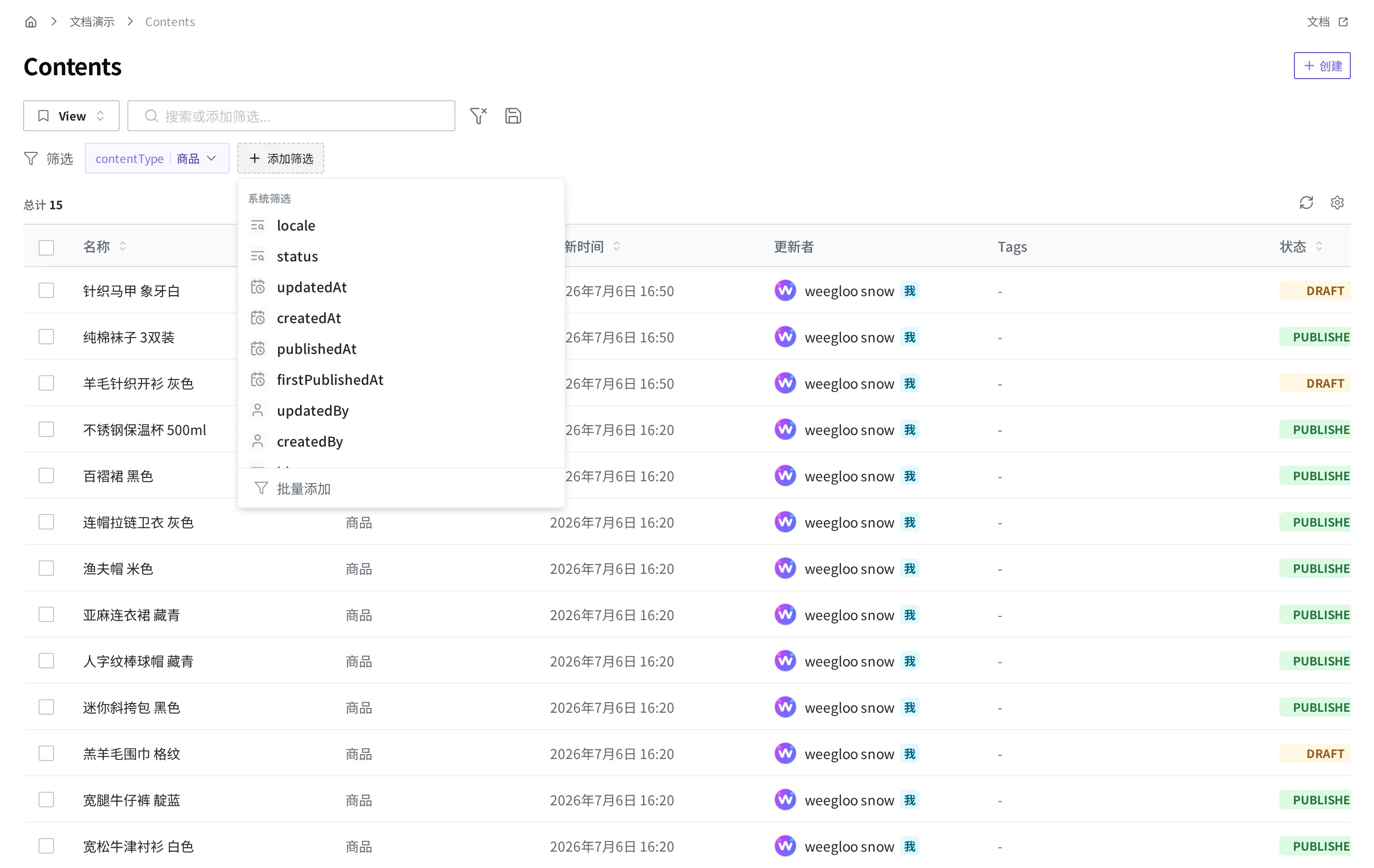
Task: Check the 纯棉袜子 3双装 row
Action: pos(46,337)
